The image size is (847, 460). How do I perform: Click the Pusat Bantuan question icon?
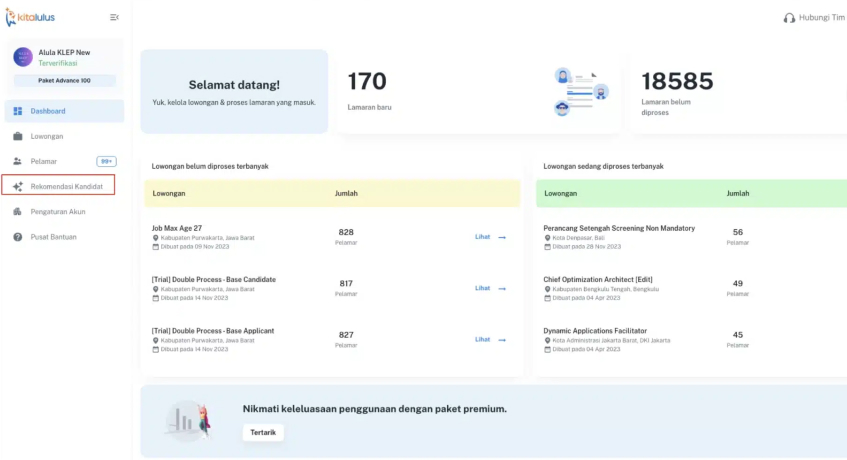tap(18, 237)
